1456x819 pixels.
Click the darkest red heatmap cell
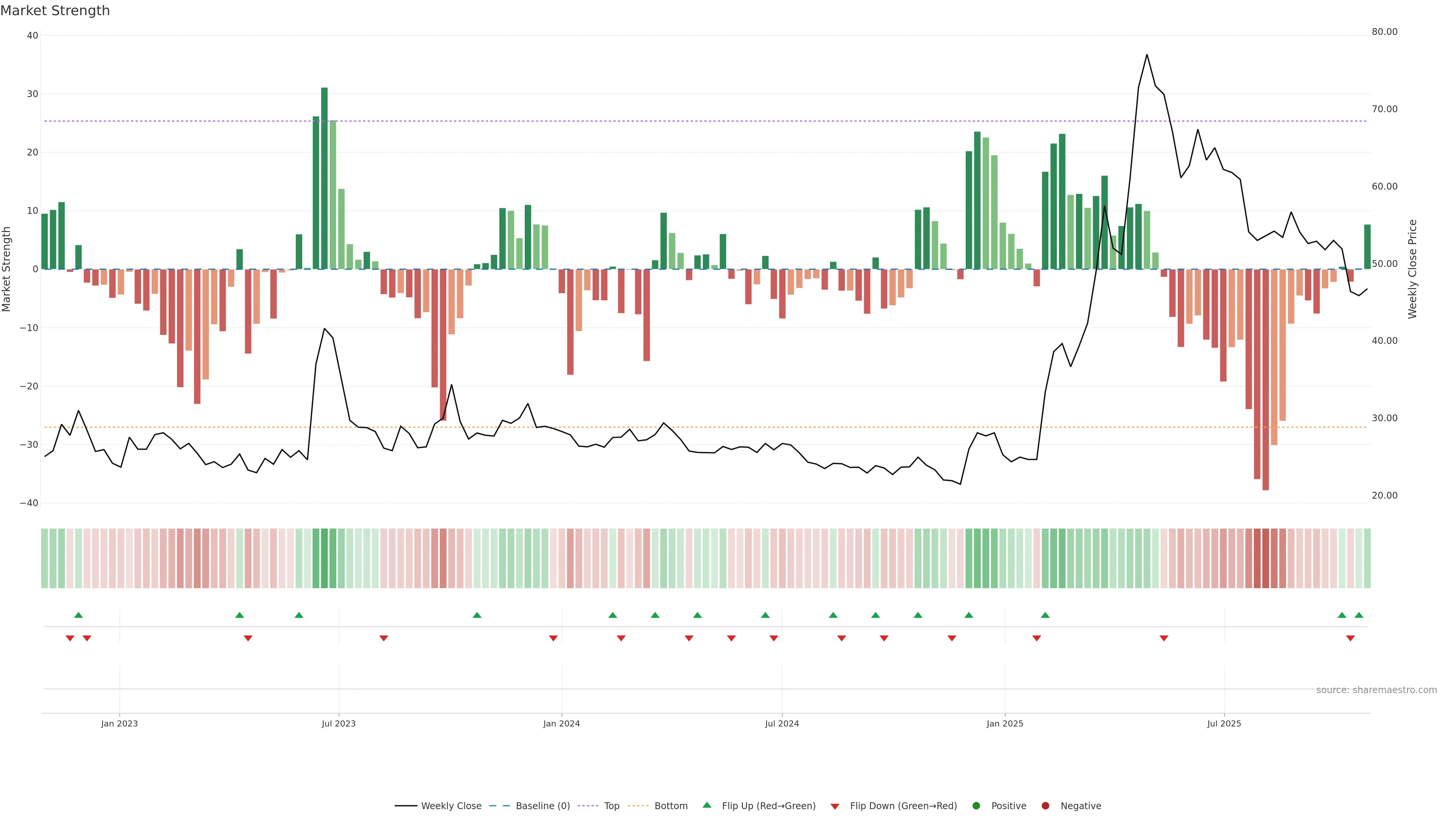(x=1266, y=559)
